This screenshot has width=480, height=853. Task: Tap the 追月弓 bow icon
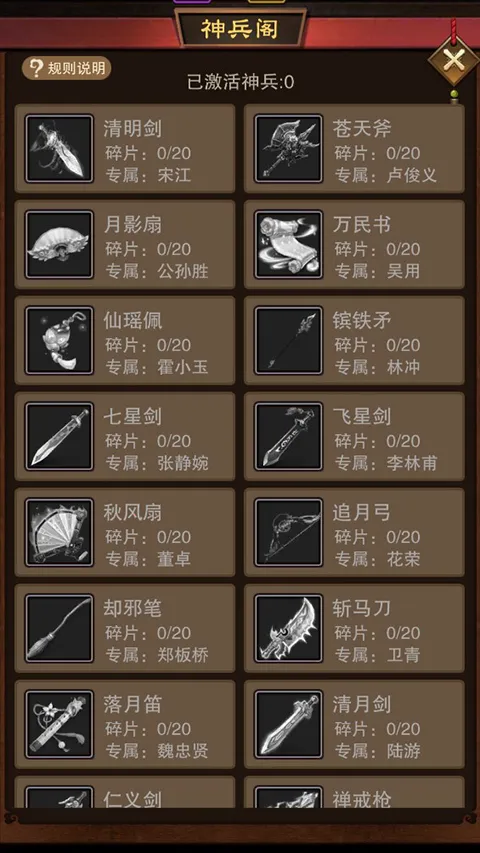(x=288, y=533)
